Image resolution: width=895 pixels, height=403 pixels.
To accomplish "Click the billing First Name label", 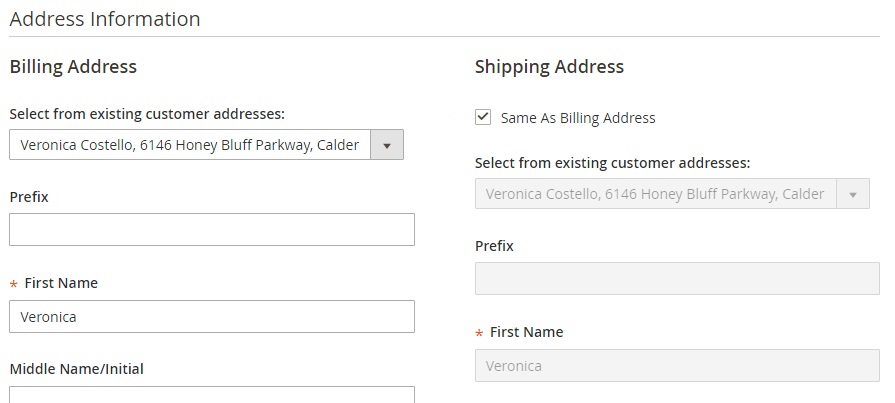I will click(x=61, y=283).
